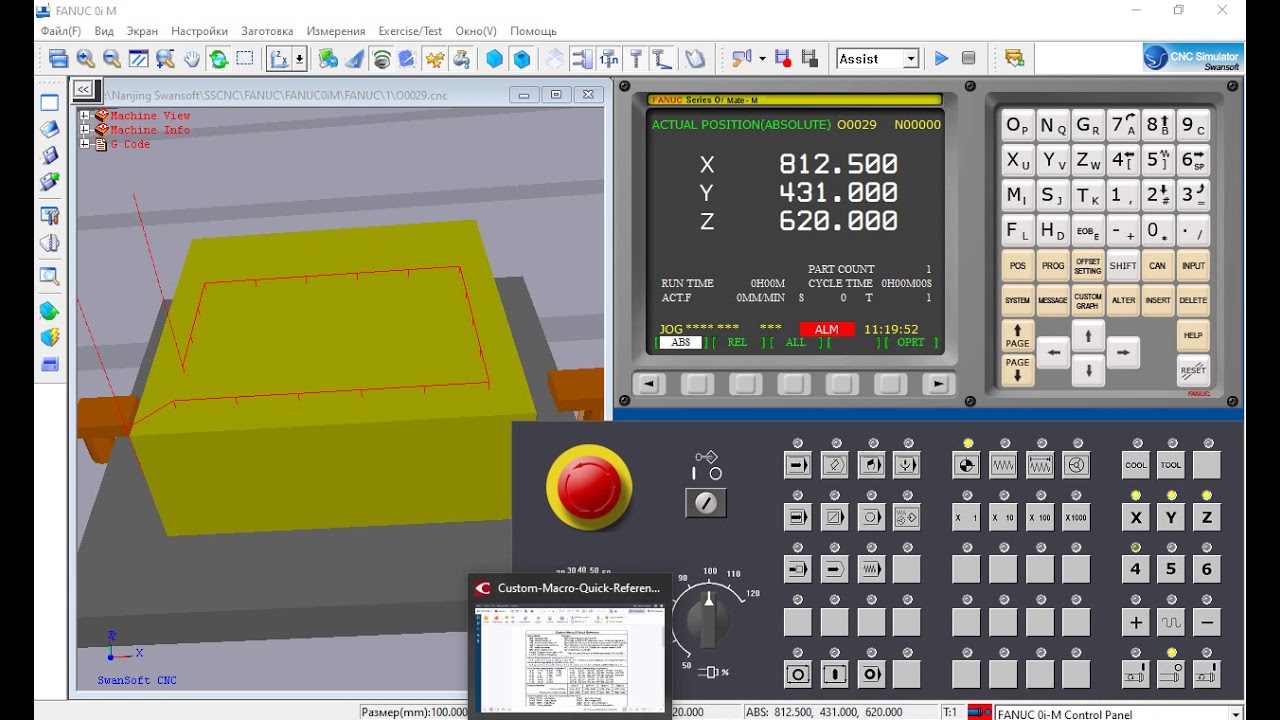Click the POS key on keypad
Screen dimensions: 1280x720
(x=1017, y=266)
